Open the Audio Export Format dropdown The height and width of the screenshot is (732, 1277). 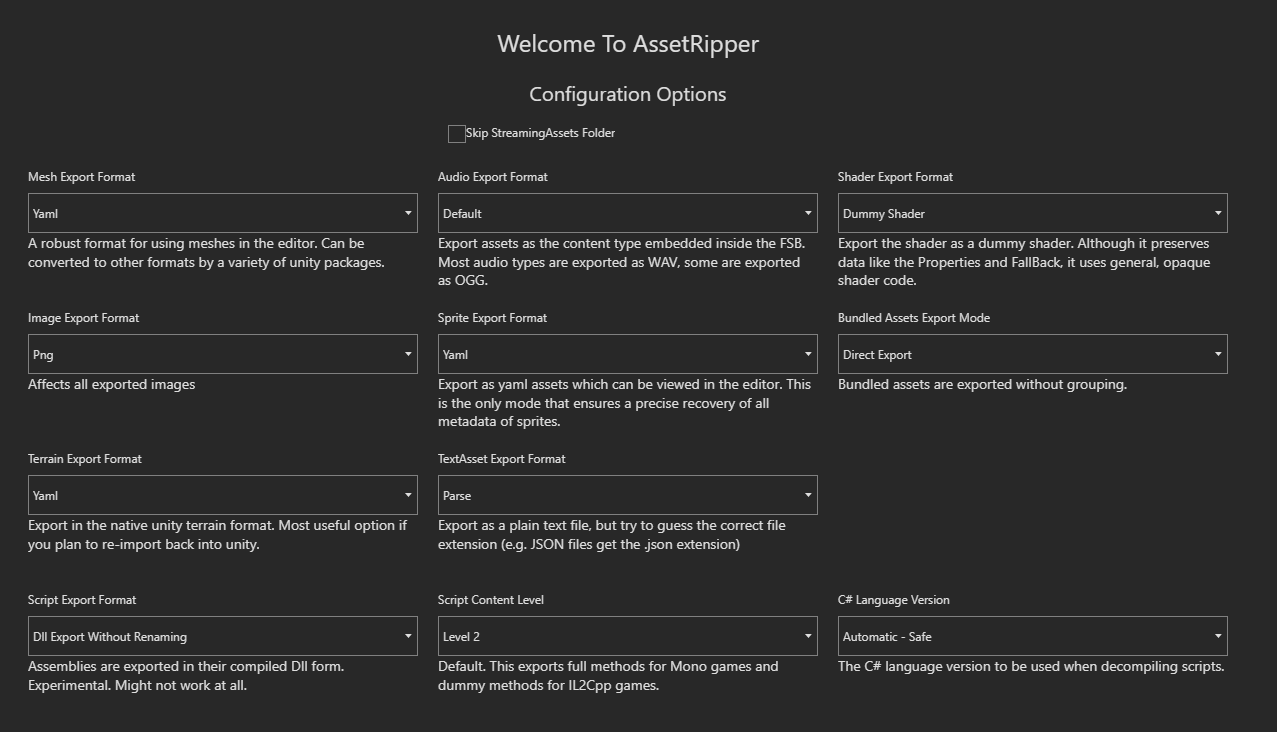point(628,213)
